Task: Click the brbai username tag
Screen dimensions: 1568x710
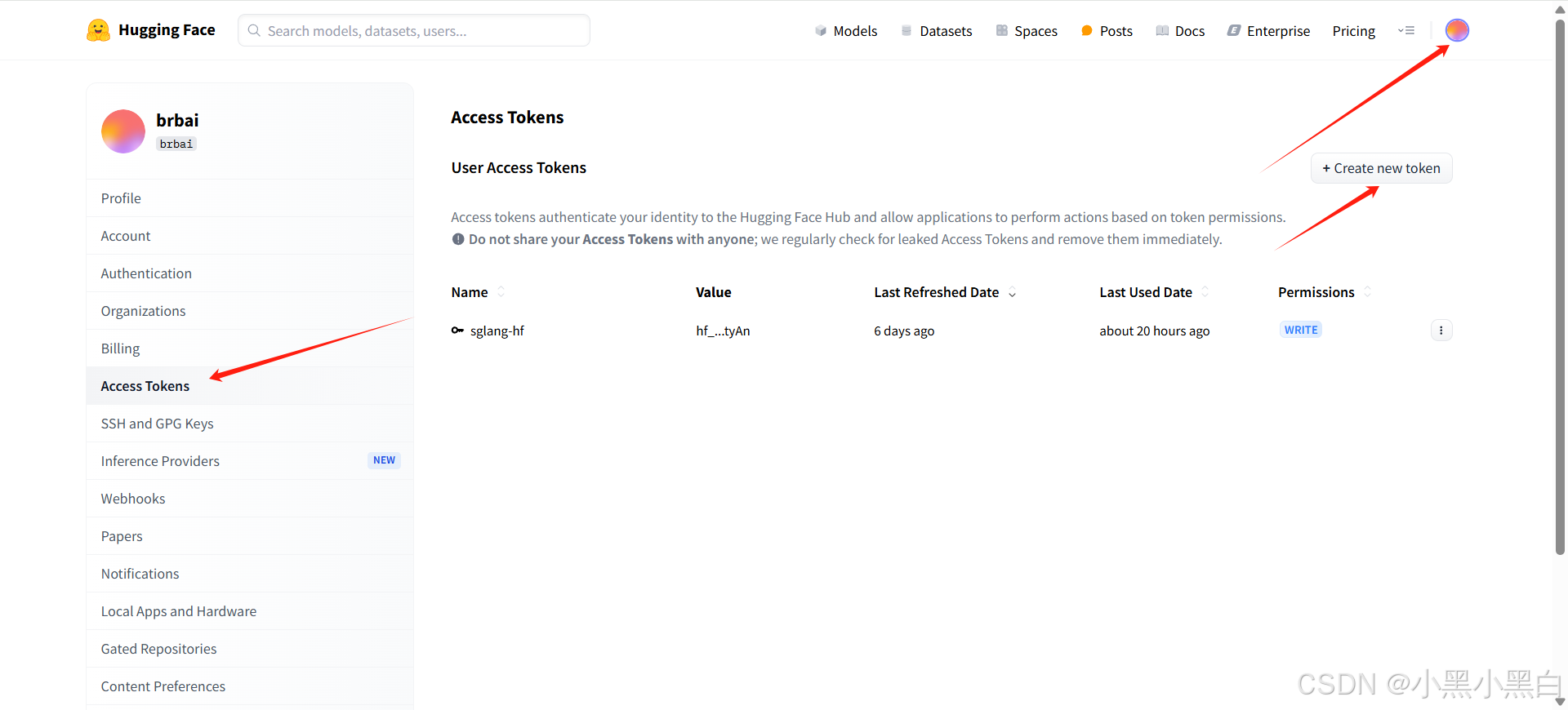Action: click(176, 144)
